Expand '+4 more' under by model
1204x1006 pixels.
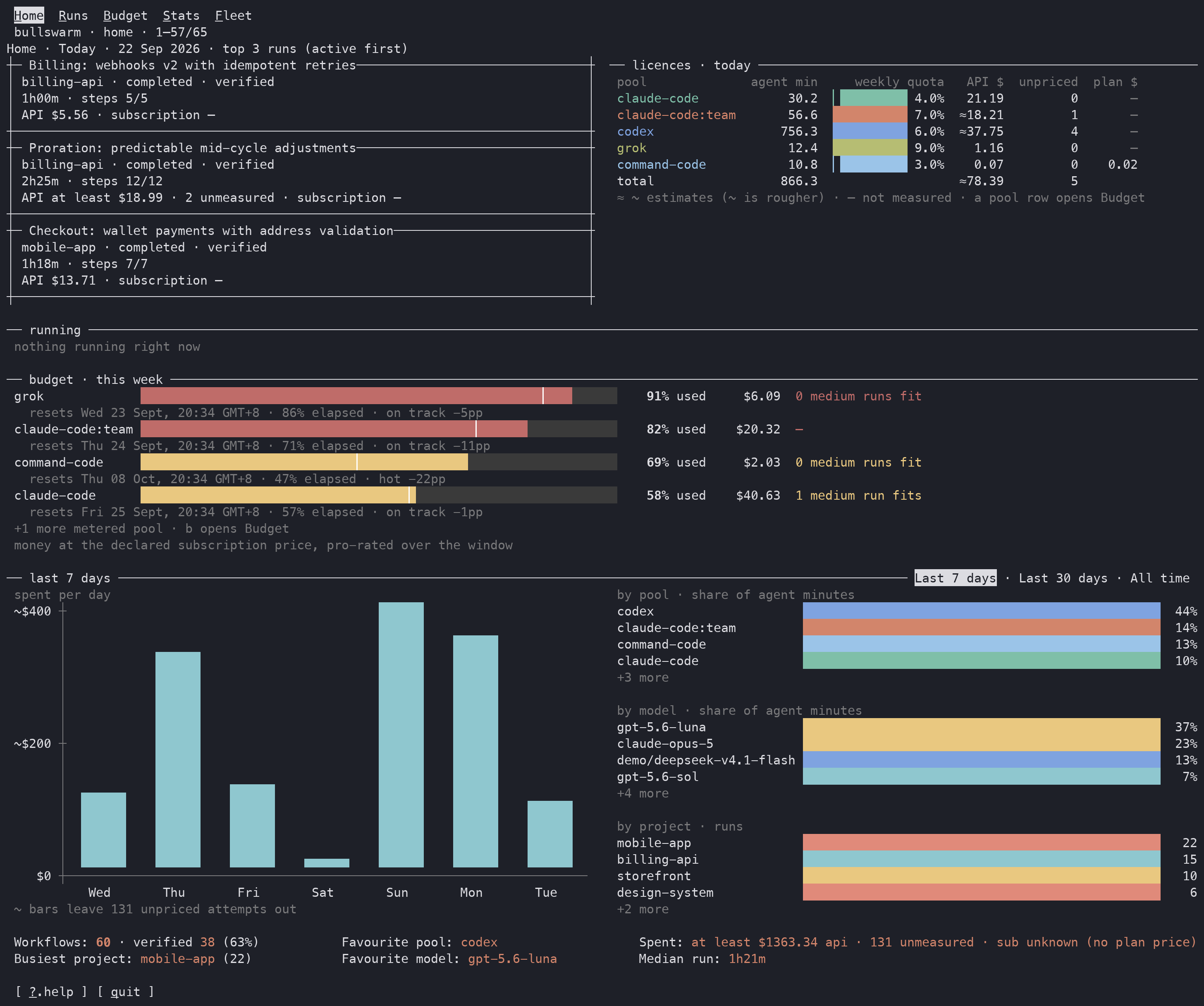point(643,793)
